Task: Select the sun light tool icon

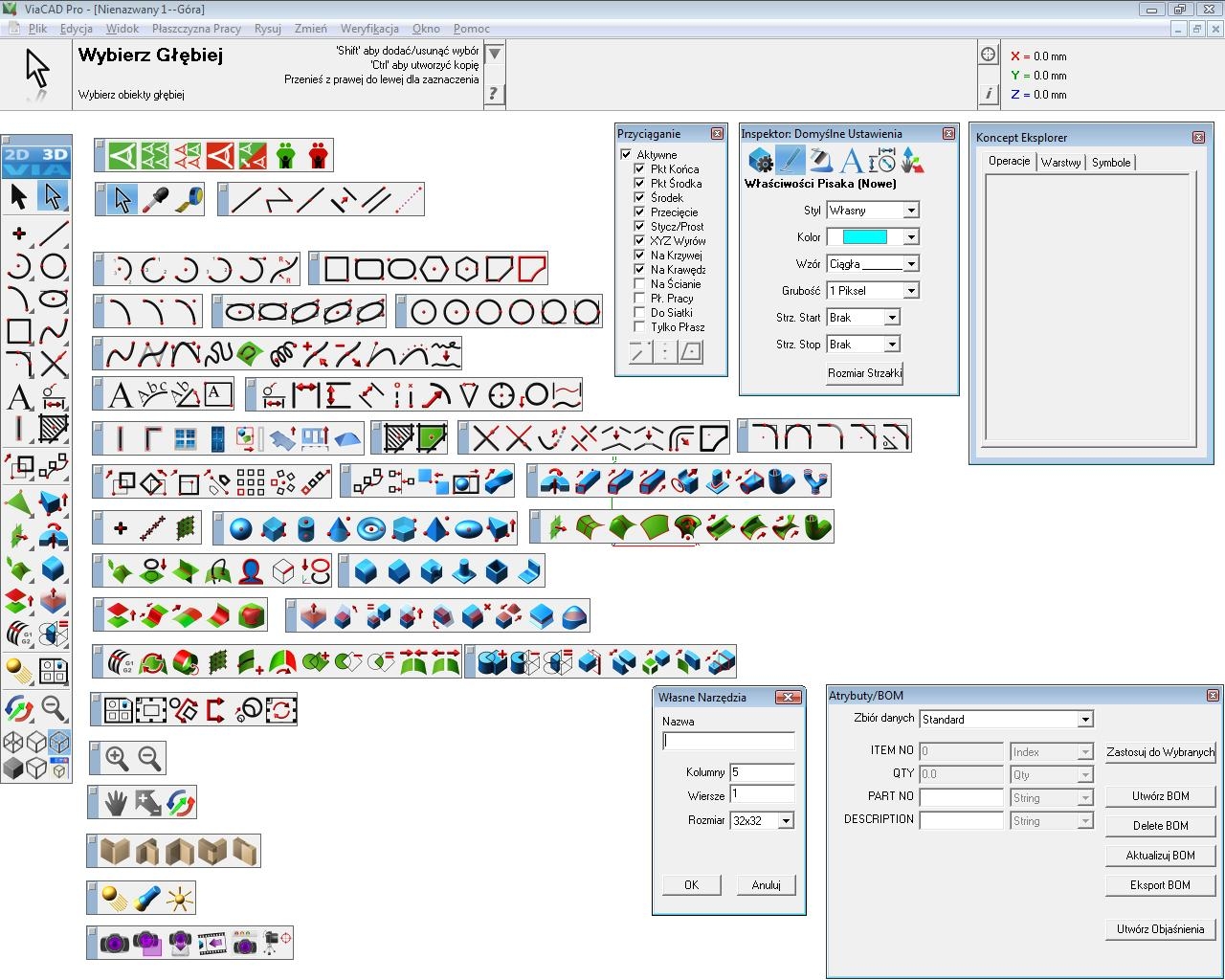Action: click(179, 899)
